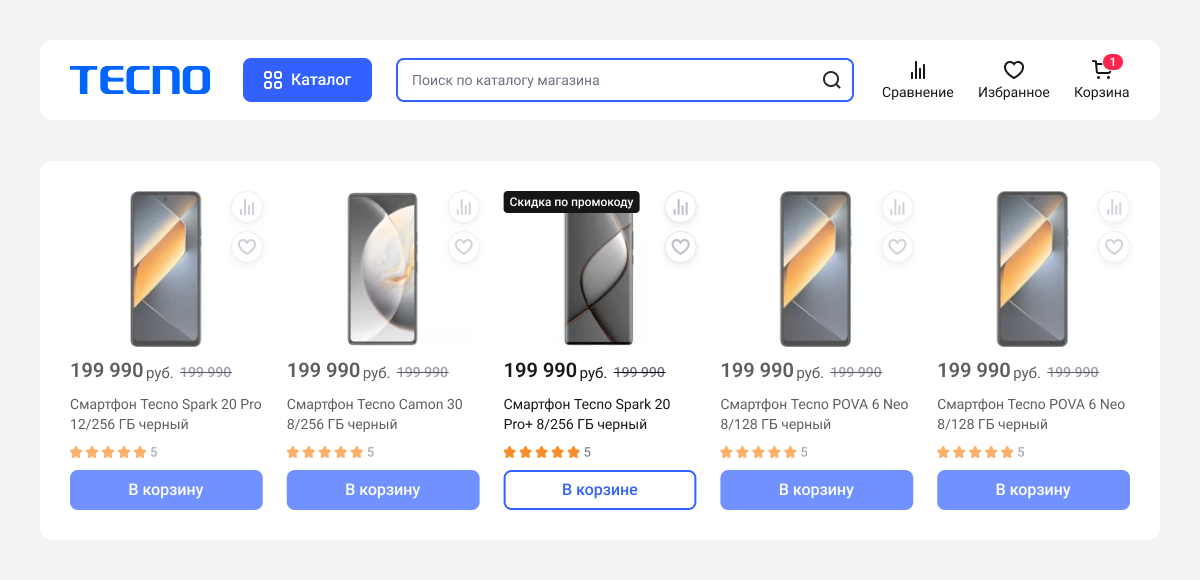Toggle favorite heart on Spark 20 Pro+
The width and height of the screenshot is (1200, 580).
point(680,246)
